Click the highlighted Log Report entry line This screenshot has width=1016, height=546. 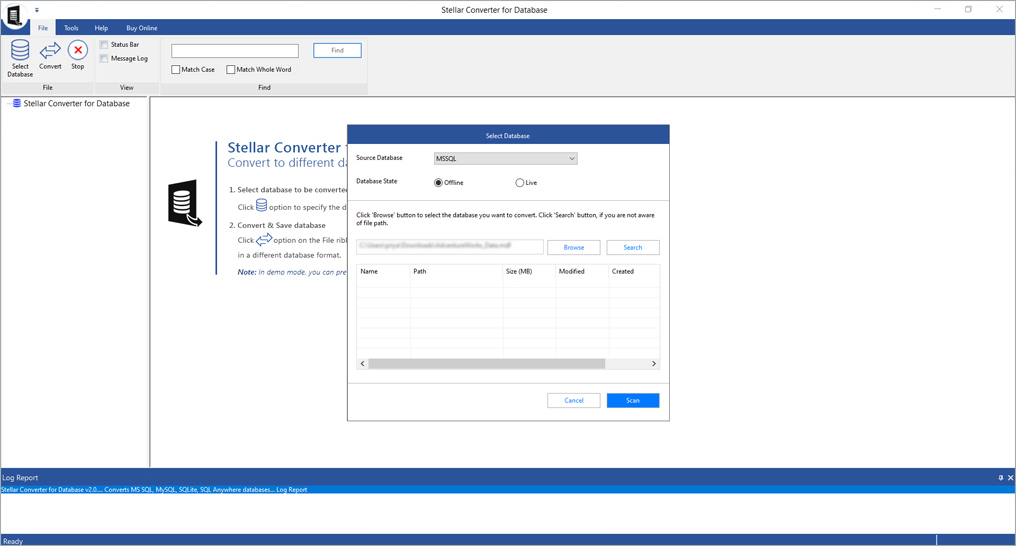point(508,490)
